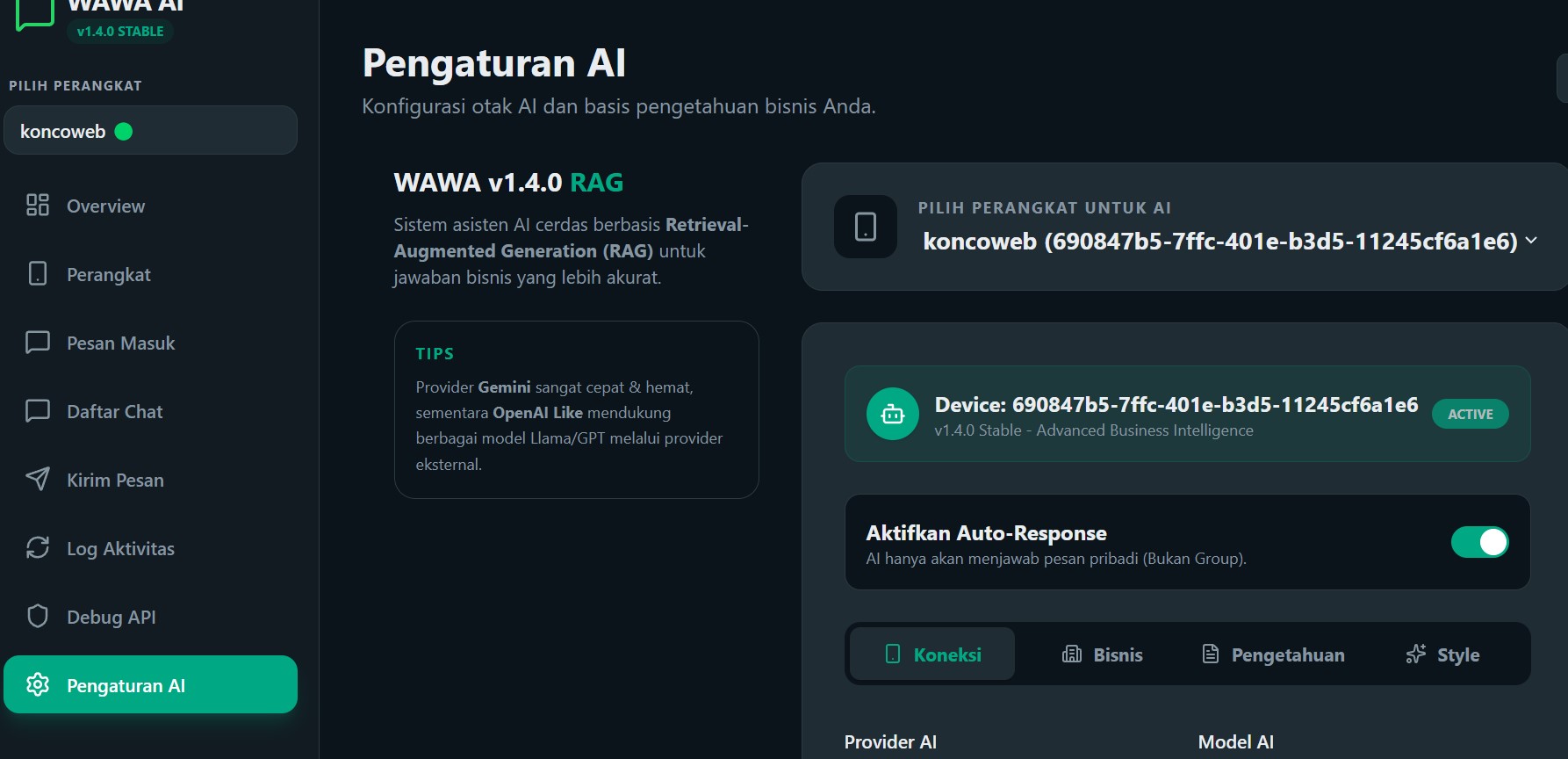Open the koncoweb device picker in the sidebar
The image size is (1568, 759).
point(150,130)
